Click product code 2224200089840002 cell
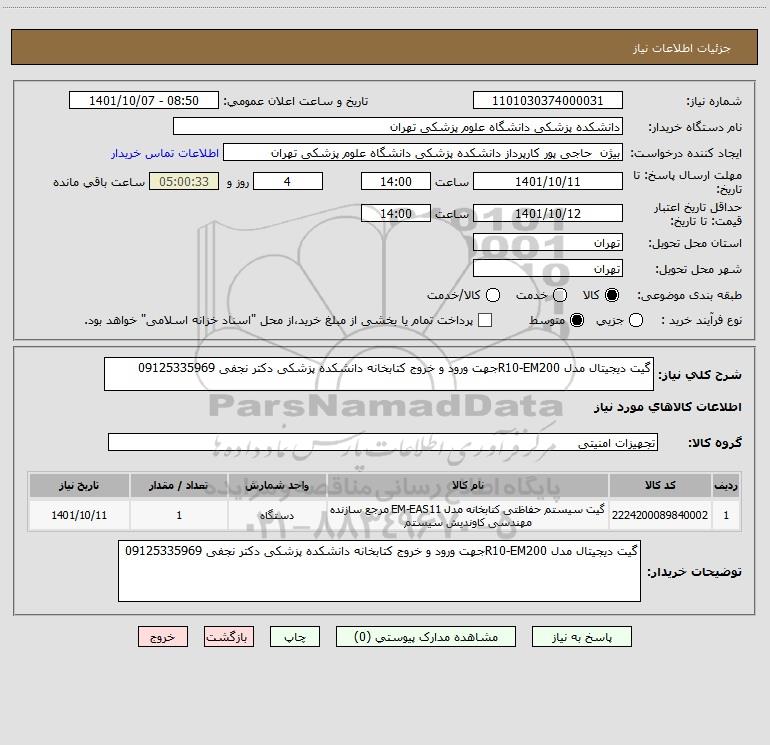This screenshot has width=770, height=745. tap(660, 515)
